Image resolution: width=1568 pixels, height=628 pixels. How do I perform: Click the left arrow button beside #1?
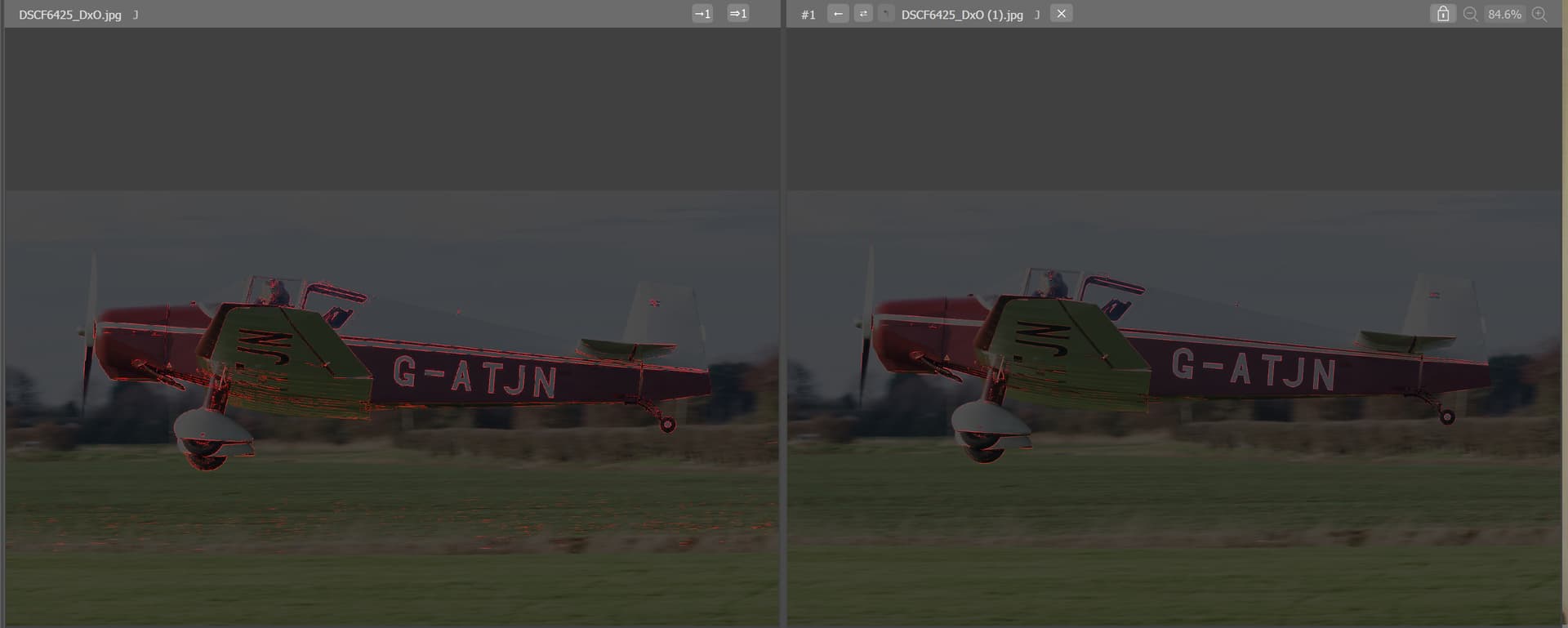837,14
